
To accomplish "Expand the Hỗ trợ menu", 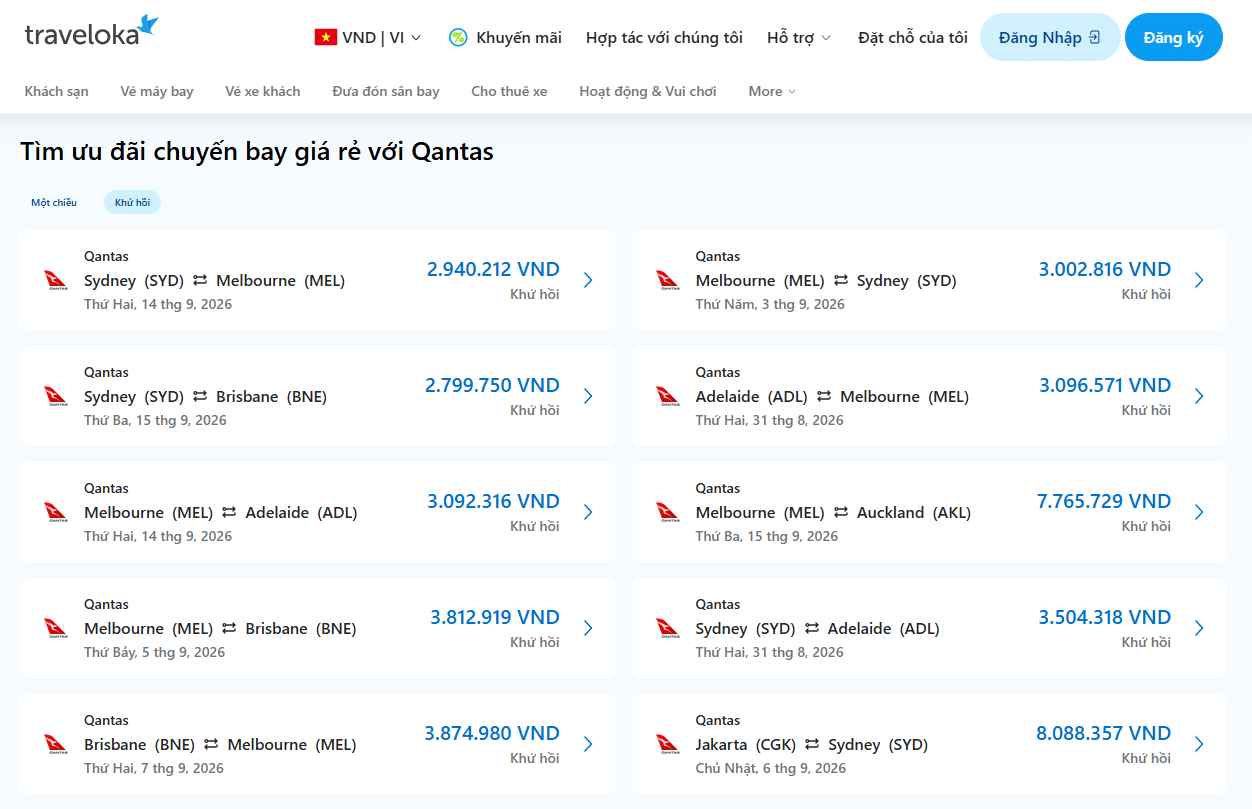I will coord(799,38).
